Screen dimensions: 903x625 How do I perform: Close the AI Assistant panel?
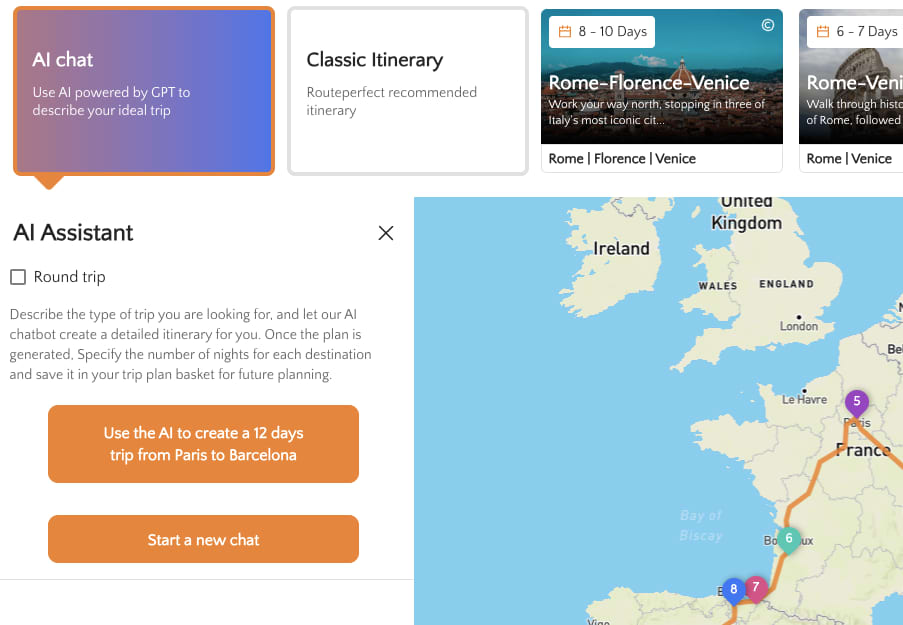point(386,233)
